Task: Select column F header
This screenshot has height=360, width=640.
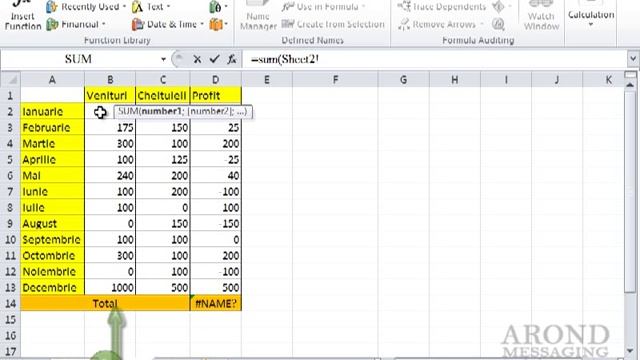Action: click(x=335, y=80)
